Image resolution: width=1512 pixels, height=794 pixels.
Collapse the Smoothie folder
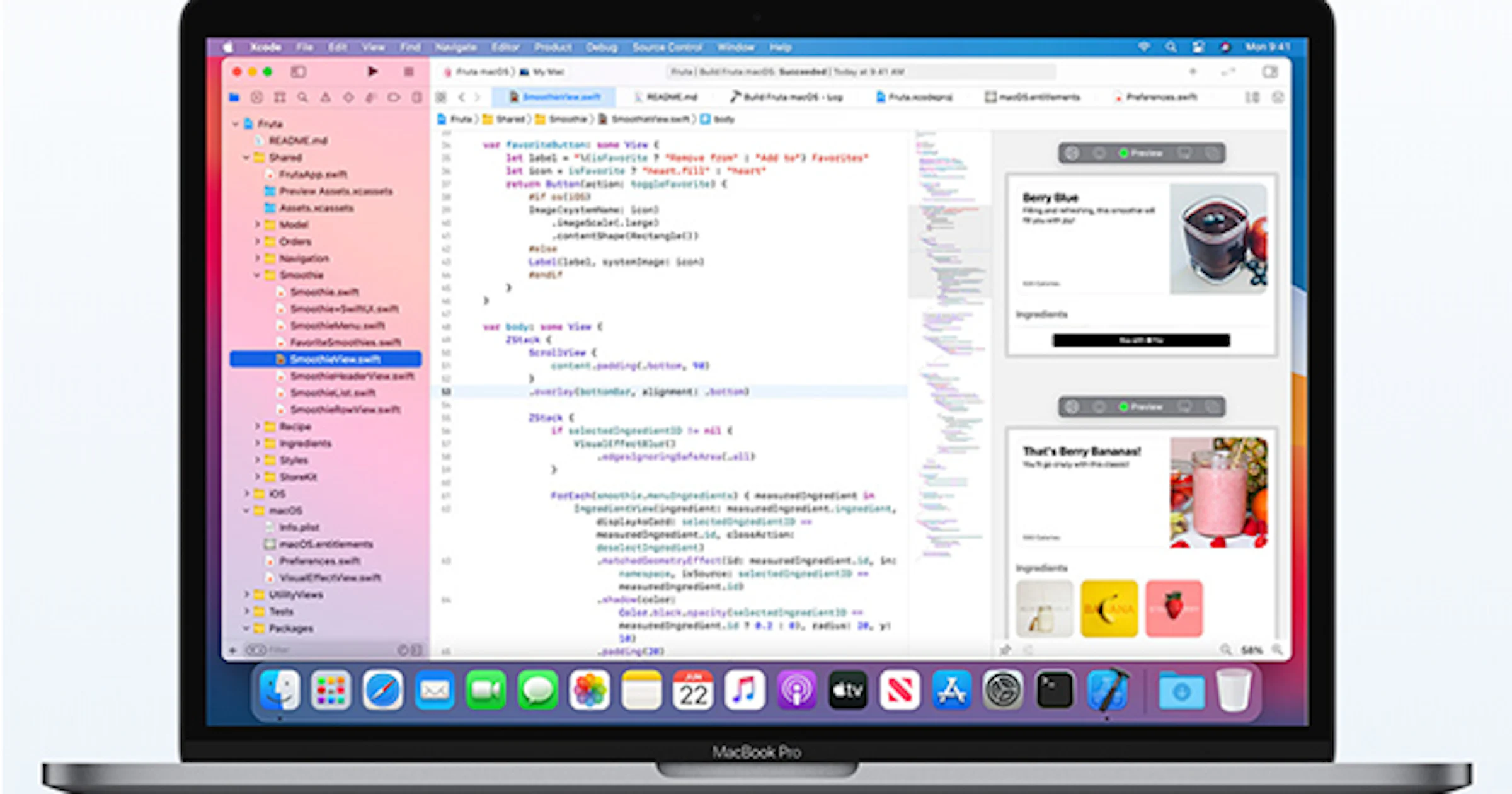[257, 275]
